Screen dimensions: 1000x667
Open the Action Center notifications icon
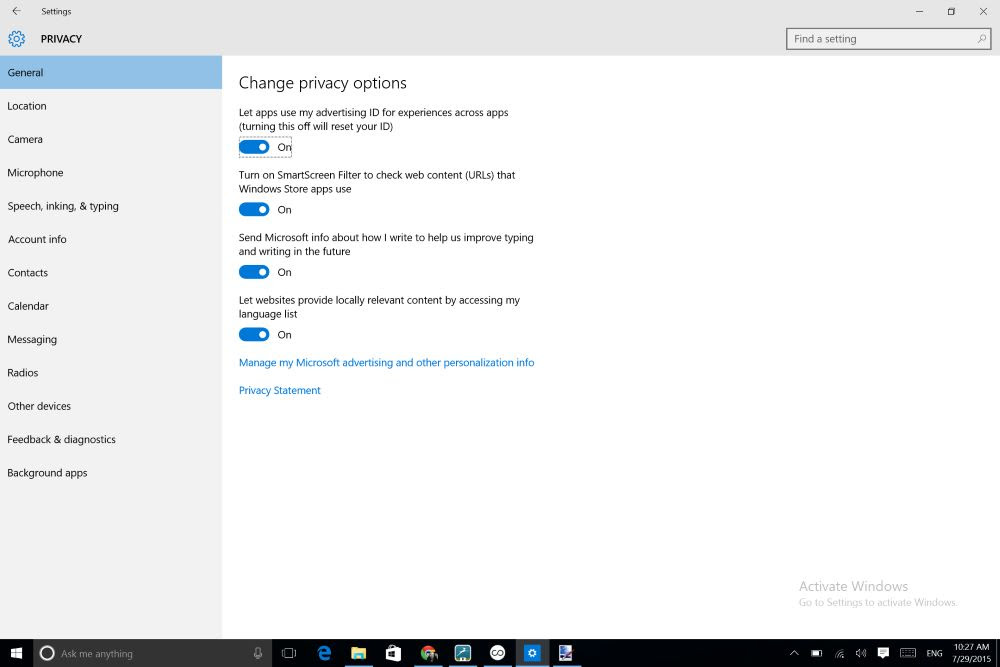[883, 653]
